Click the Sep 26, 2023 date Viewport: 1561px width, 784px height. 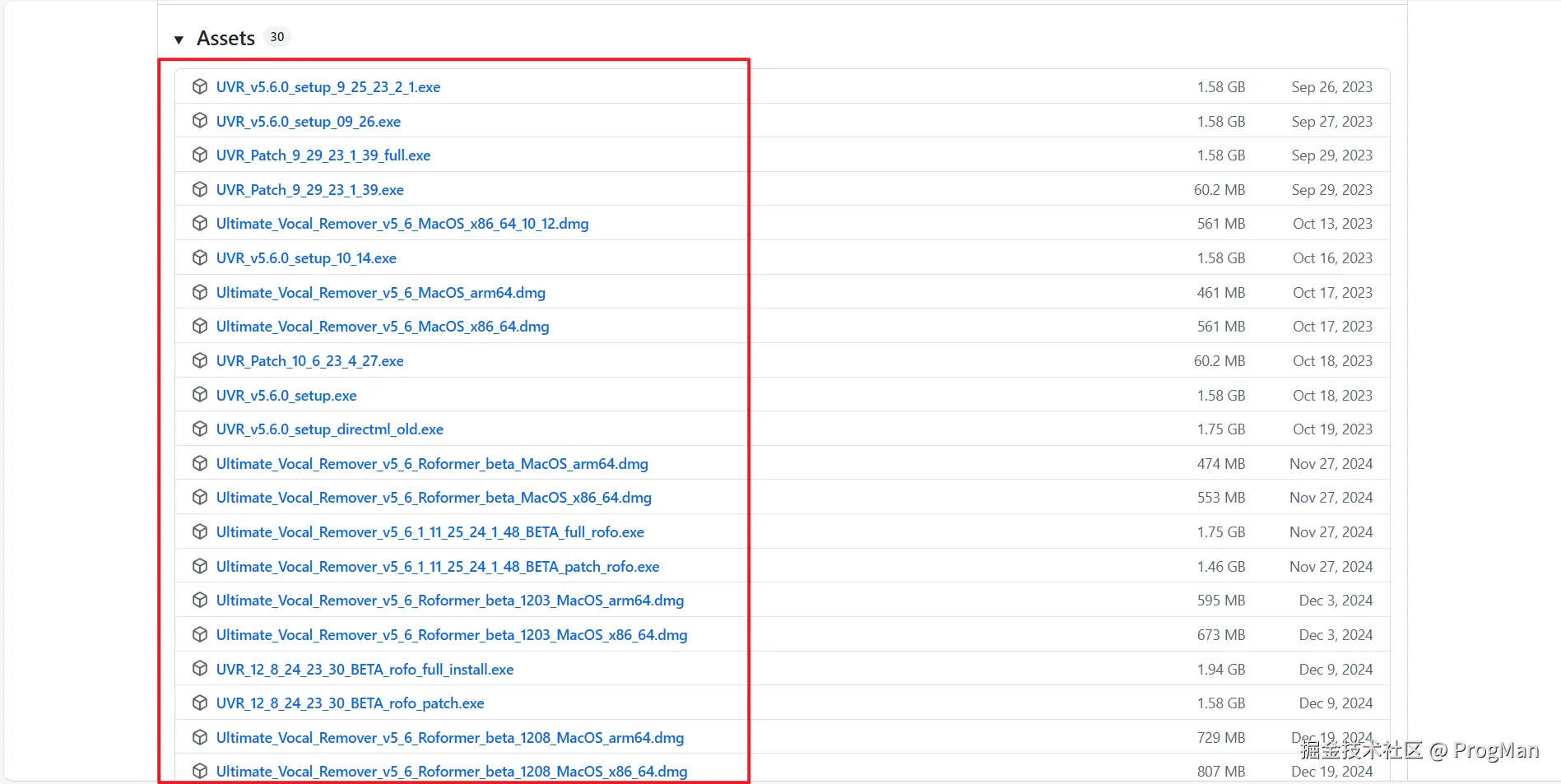(1332, 87)
